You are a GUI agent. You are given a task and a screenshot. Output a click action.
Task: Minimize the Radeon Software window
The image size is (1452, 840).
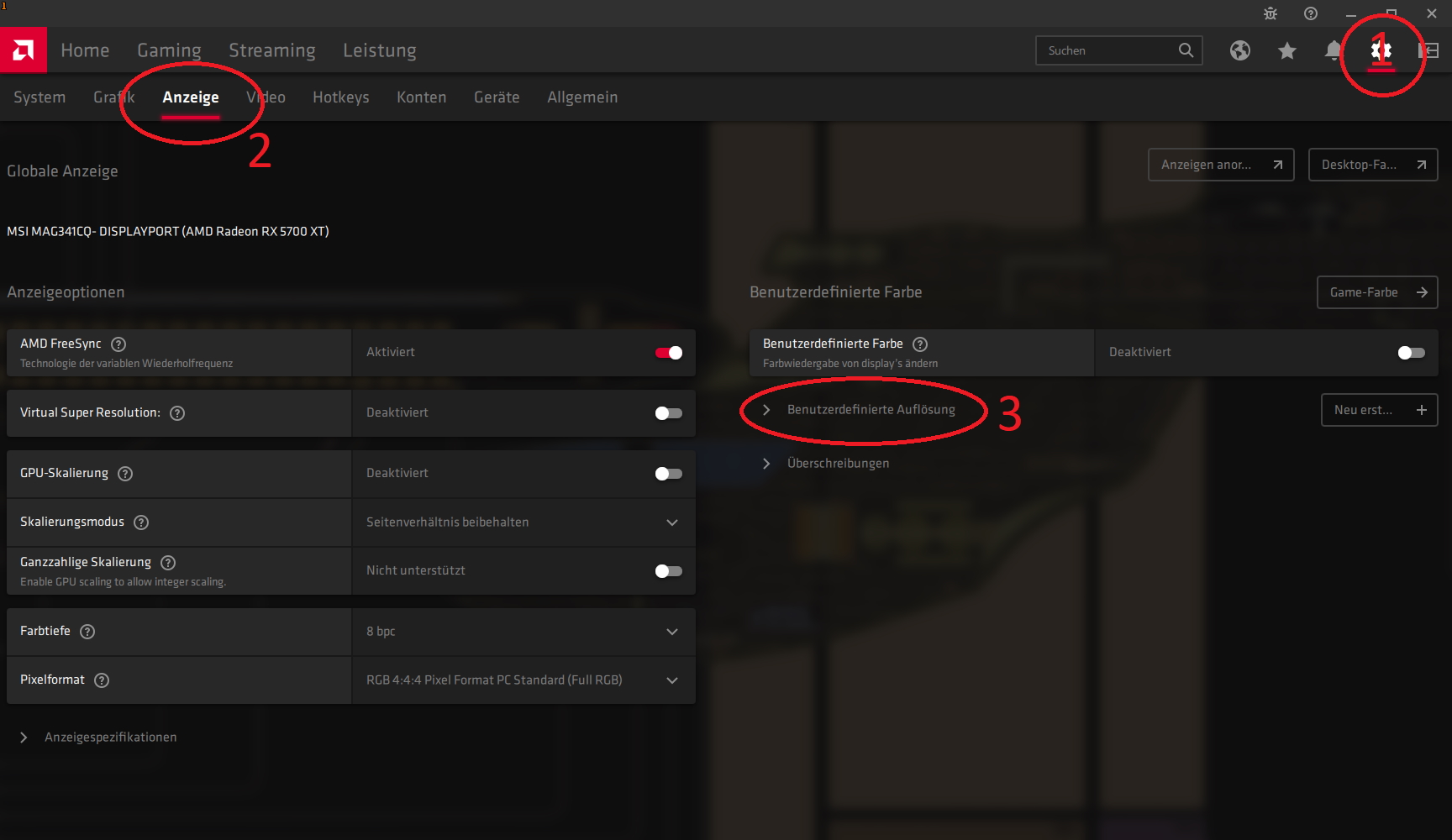(1351, 13)
